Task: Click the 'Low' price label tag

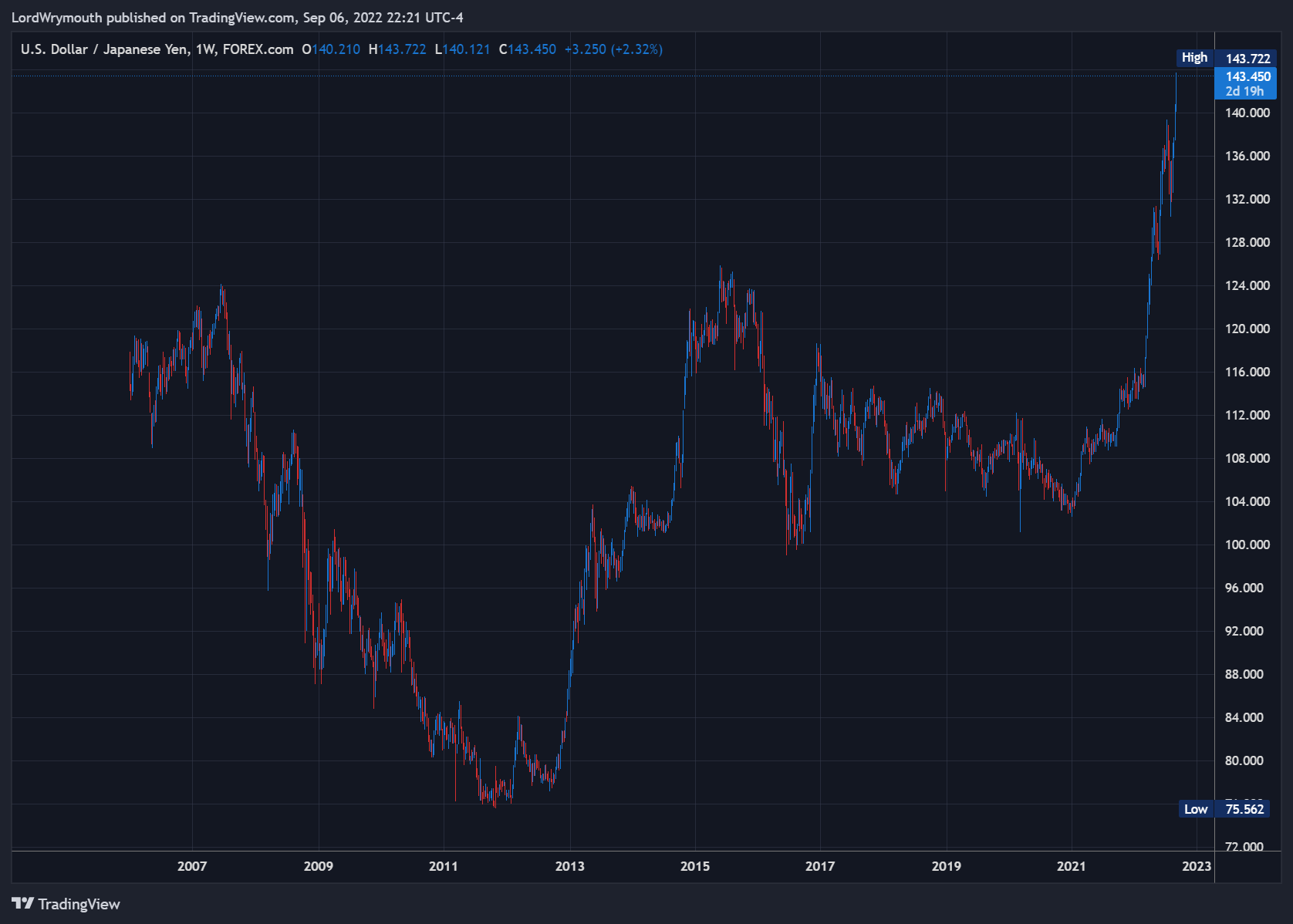Action: (x=1196, y=809)
